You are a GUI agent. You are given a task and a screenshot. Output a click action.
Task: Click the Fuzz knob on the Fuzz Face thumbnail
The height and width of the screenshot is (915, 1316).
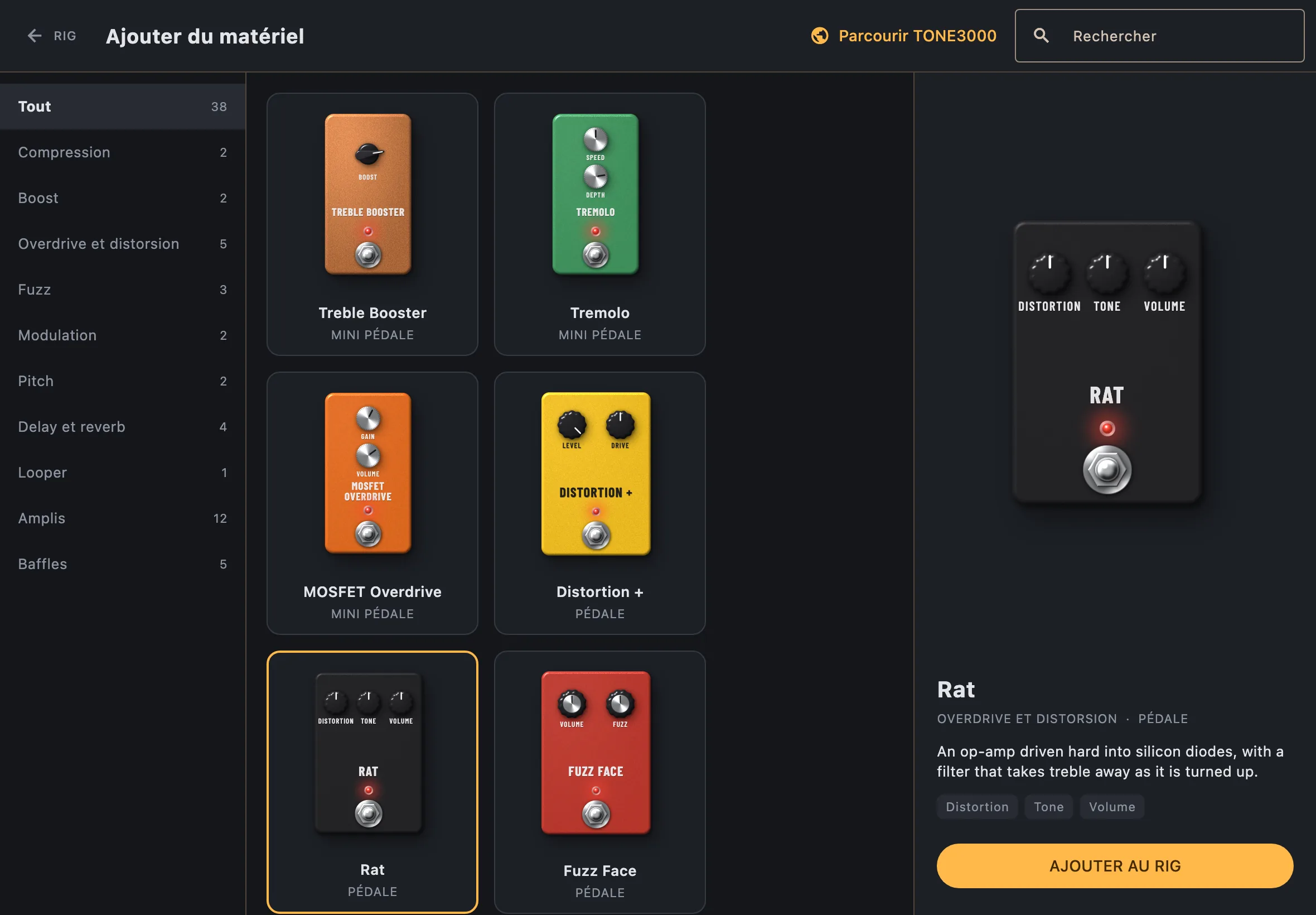tap(620, 704)
